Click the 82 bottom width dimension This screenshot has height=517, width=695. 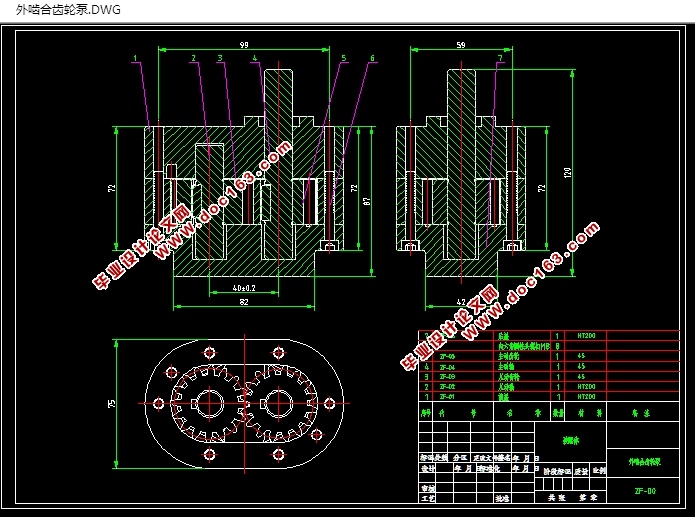(244, 302)
